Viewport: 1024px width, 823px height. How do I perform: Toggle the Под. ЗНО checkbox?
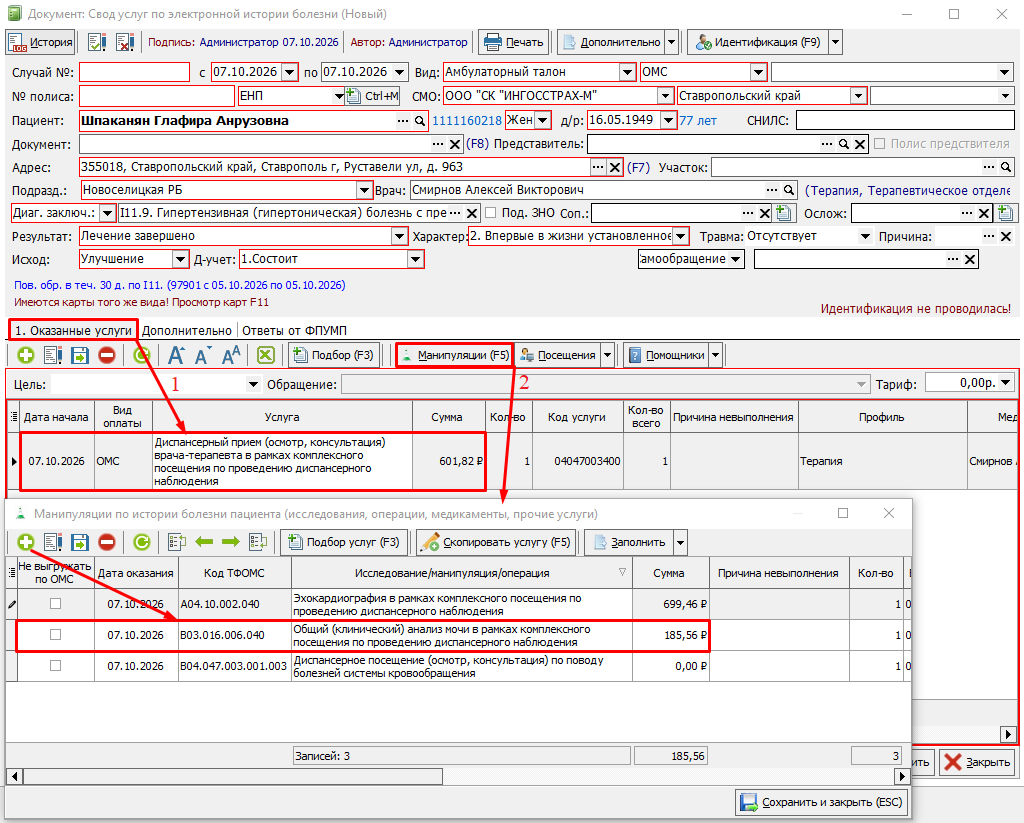(x=491, y=213)
